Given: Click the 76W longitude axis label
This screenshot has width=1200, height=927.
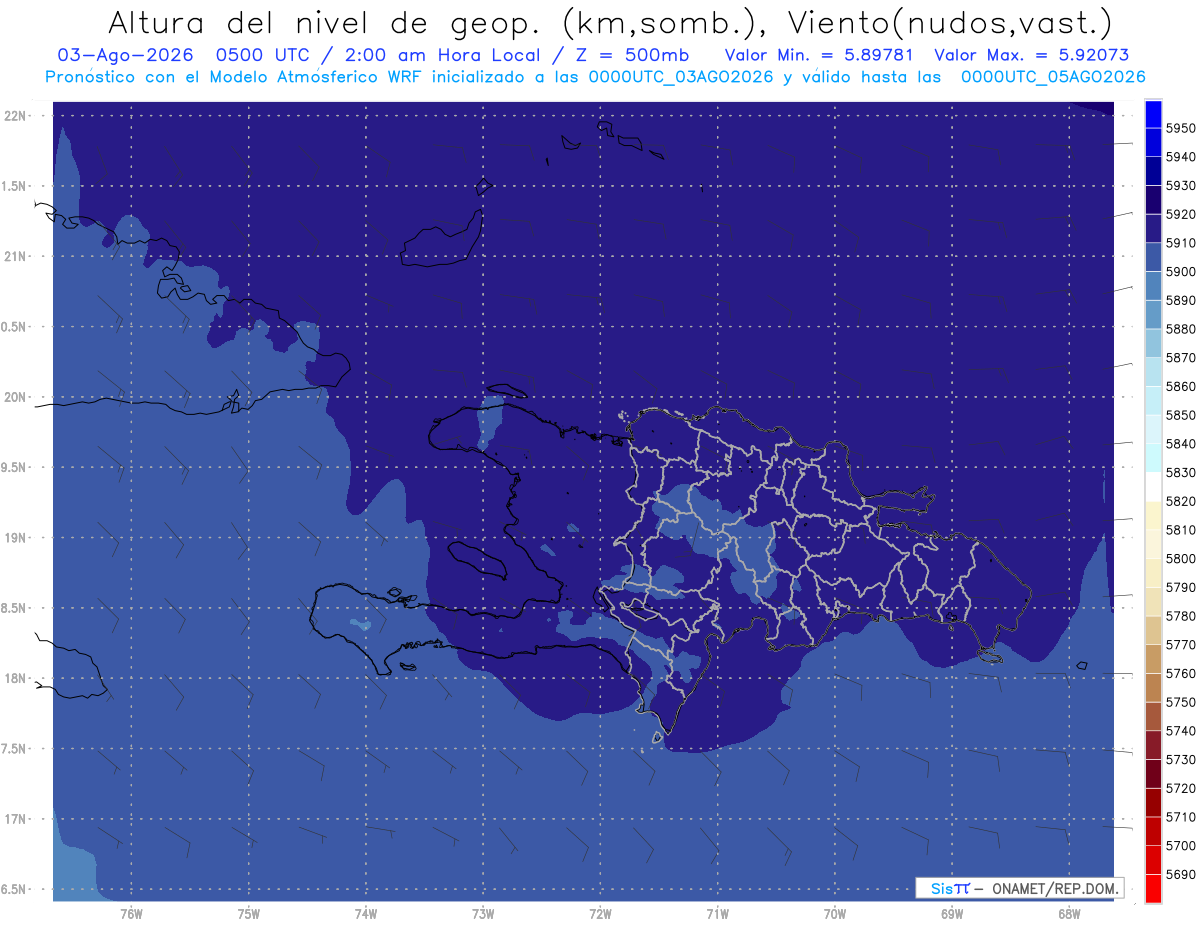Looking at the screenshot, I should pyautogui.click(x=131, y=914).
